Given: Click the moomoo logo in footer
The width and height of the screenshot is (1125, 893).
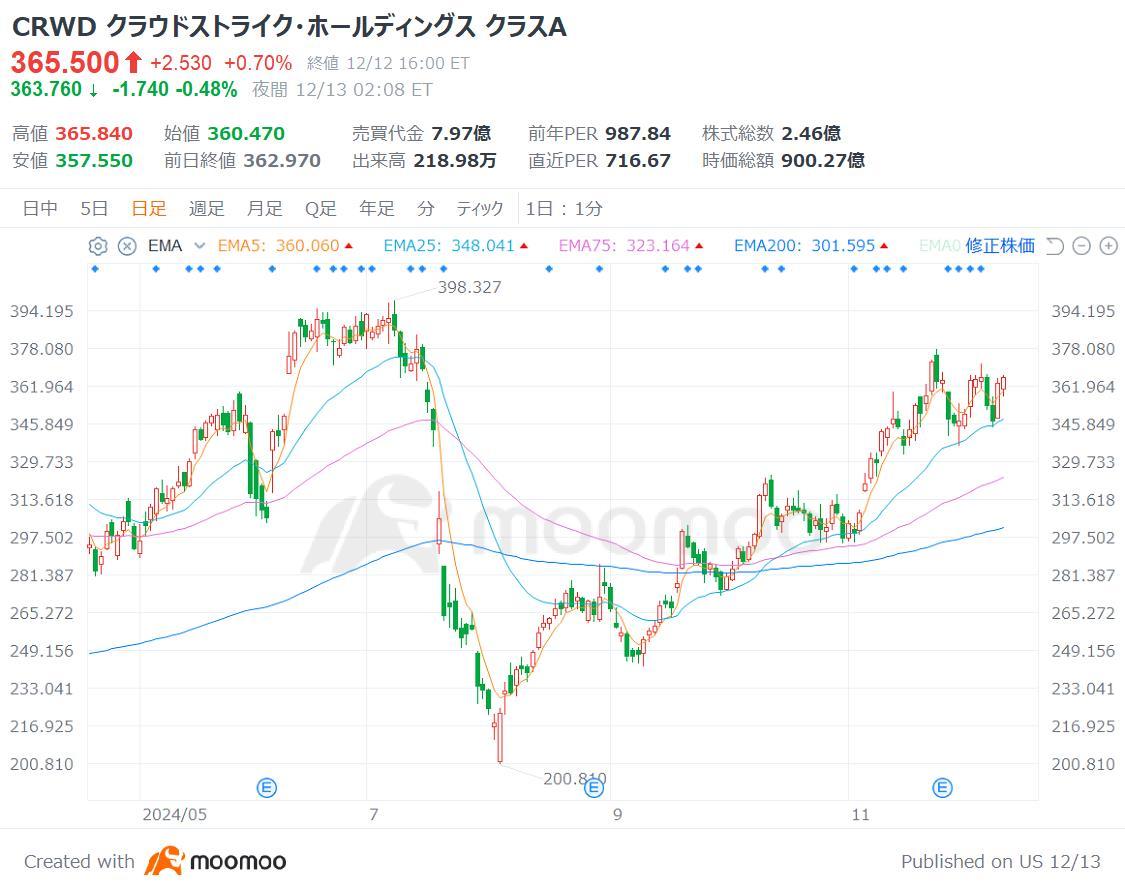Looking at the screenshot, I should click(x=215, y=861).
